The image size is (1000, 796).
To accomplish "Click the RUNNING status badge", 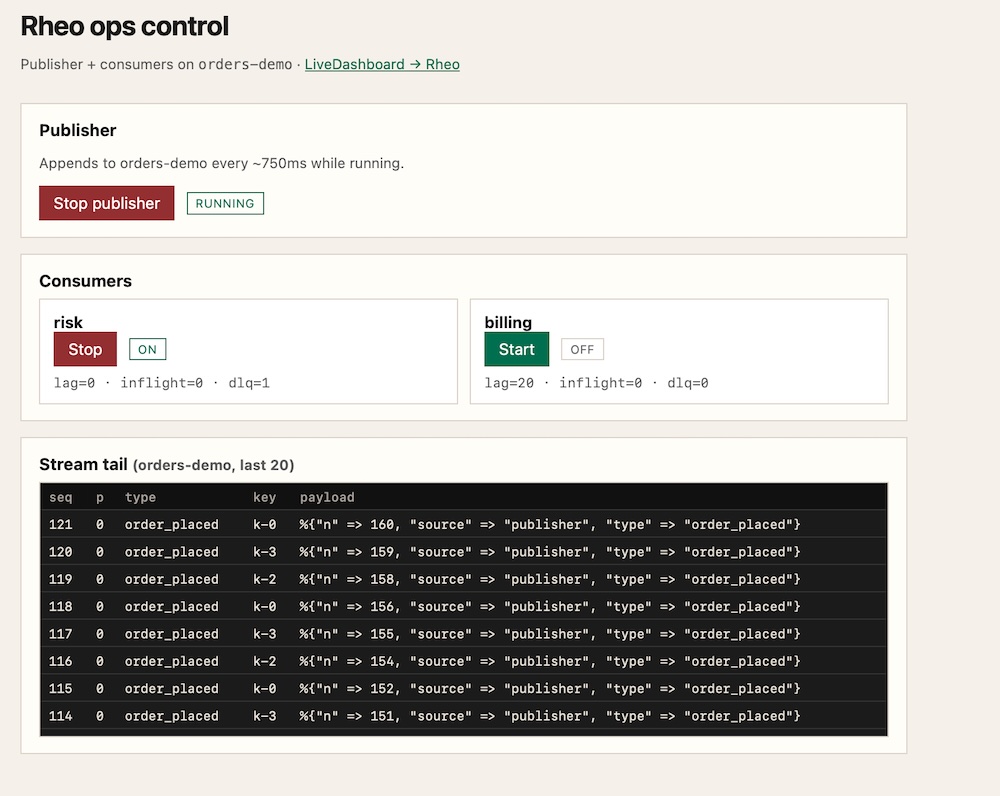I will click(225, 203).
